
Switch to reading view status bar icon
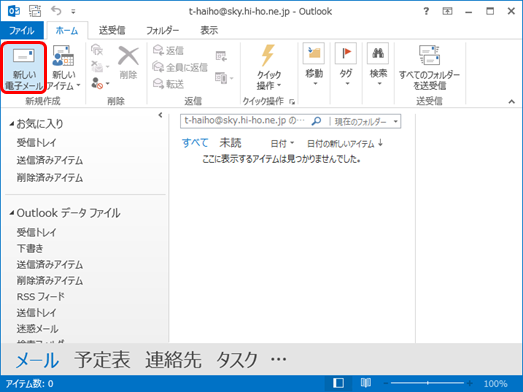pos(366,383)
